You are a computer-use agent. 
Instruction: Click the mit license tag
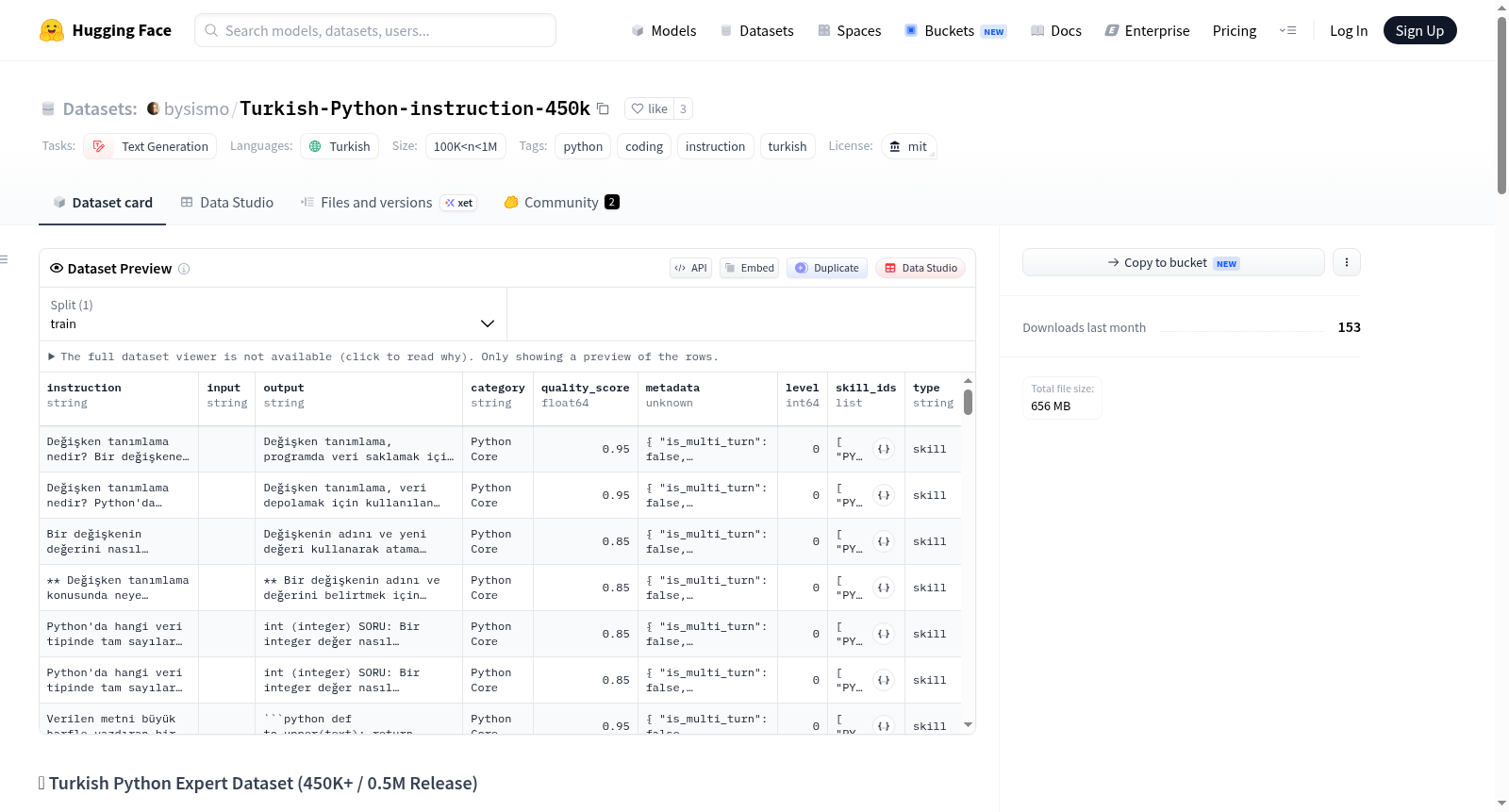click(908, 146)
